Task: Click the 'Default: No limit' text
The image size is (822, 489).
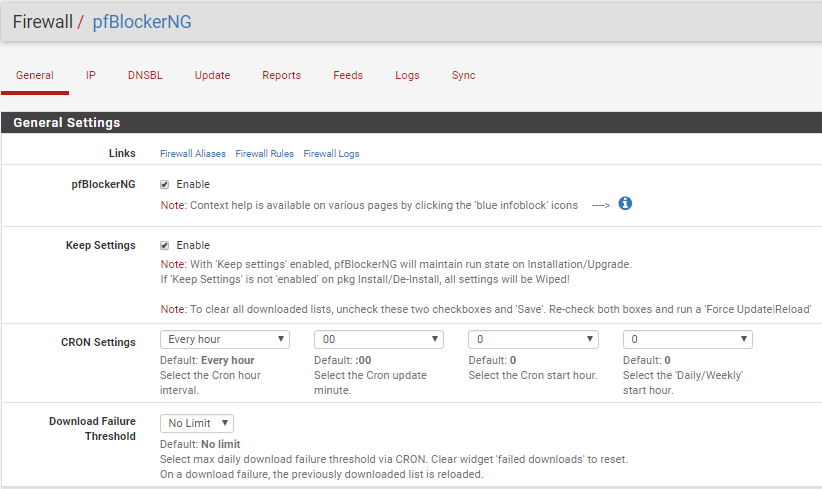Action: pos(200,444)
